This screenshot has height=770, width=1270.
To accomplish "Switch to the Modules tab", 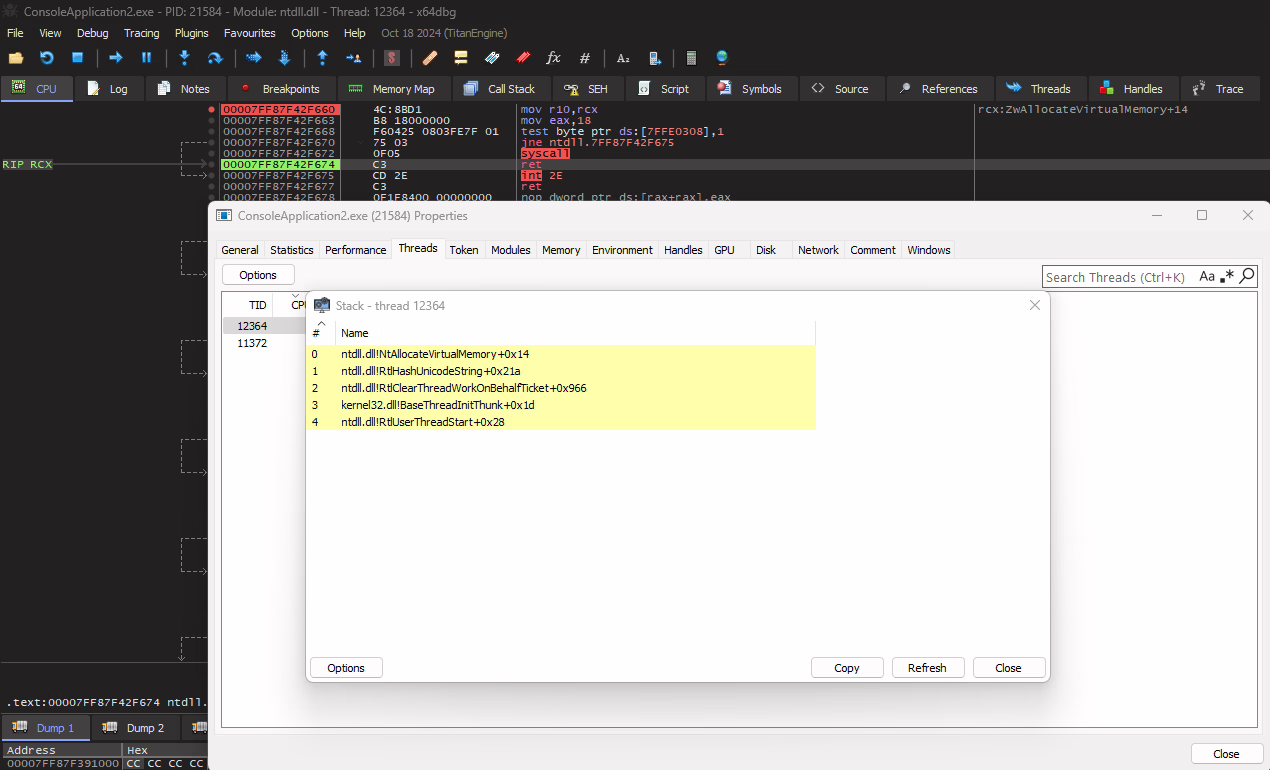I will tap(510, 250).
